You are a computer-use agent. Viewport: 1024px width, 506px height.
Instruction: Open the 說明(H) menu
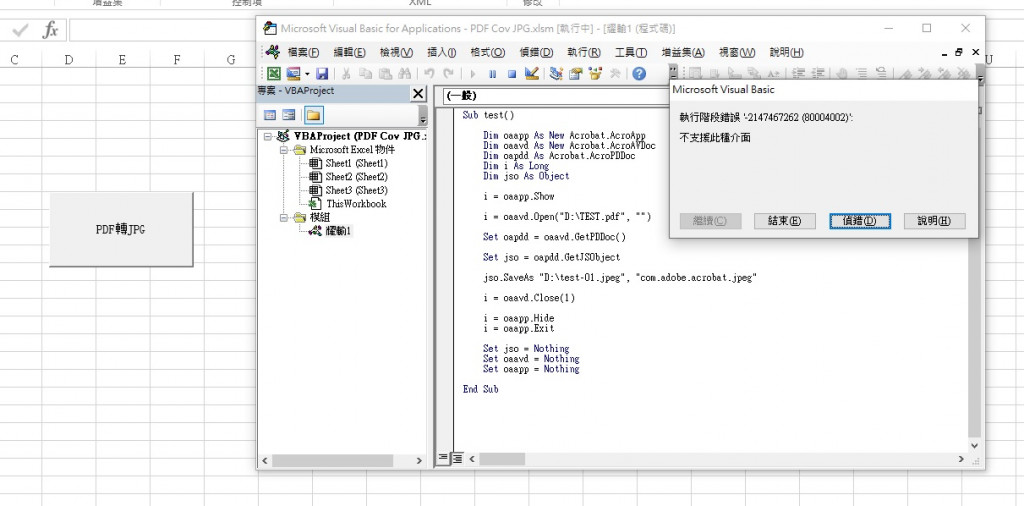pyautogui.click(x=786, y=53)
